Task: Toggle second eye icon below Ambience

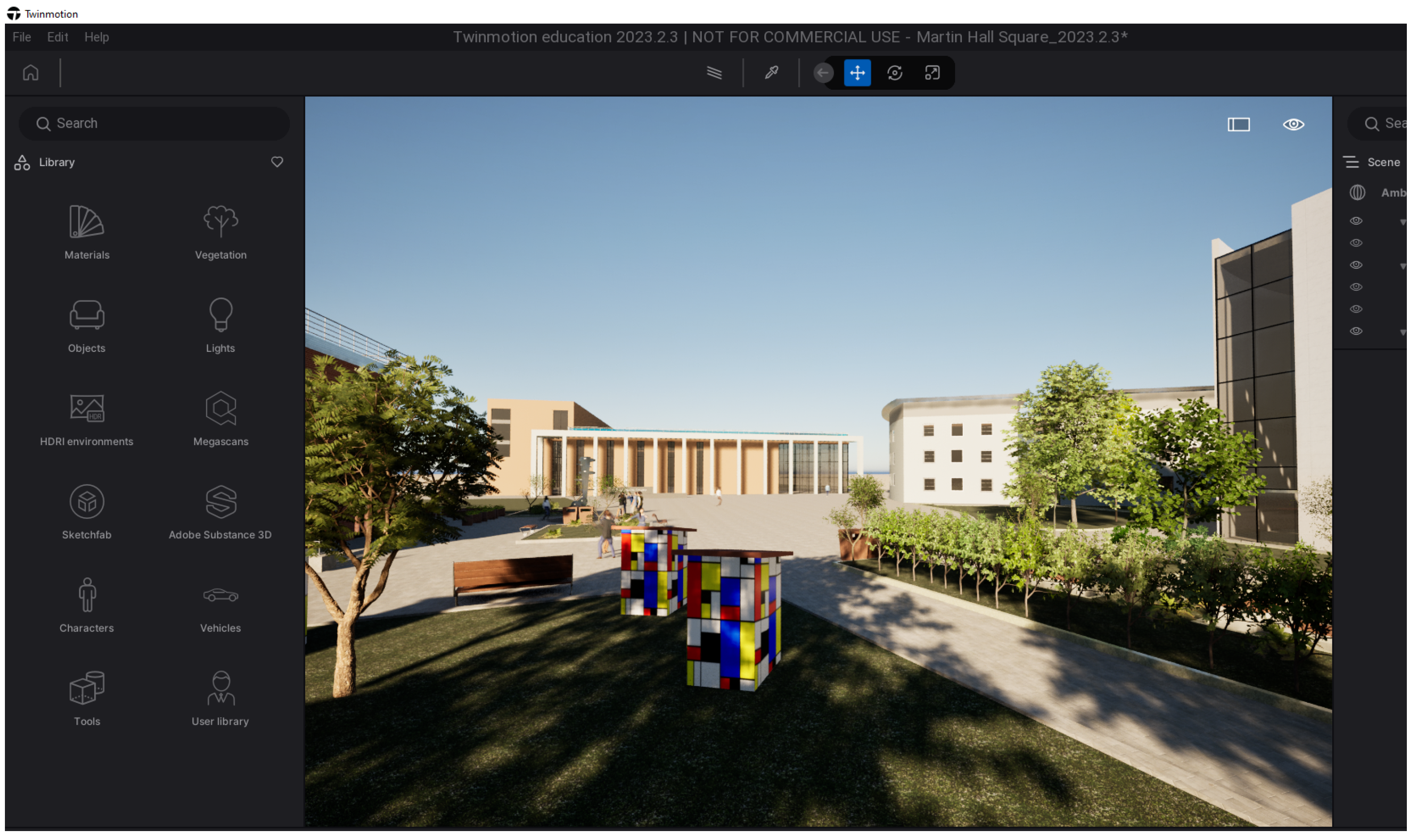Action: click(x=1356, y=243)
